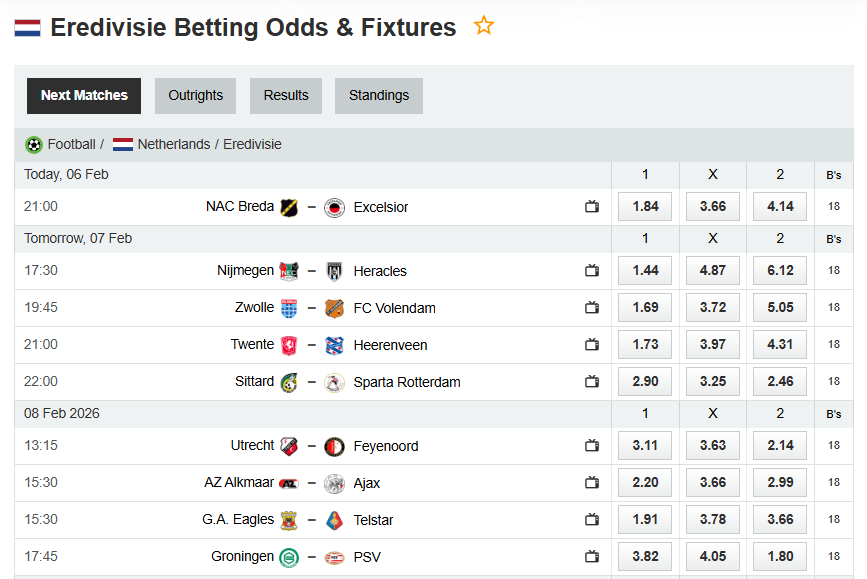Screen dimensions: 867x579
Task: Click the Netherlands flag in breadcrumb
Action: pyautogui.click(x=123, y=144)
